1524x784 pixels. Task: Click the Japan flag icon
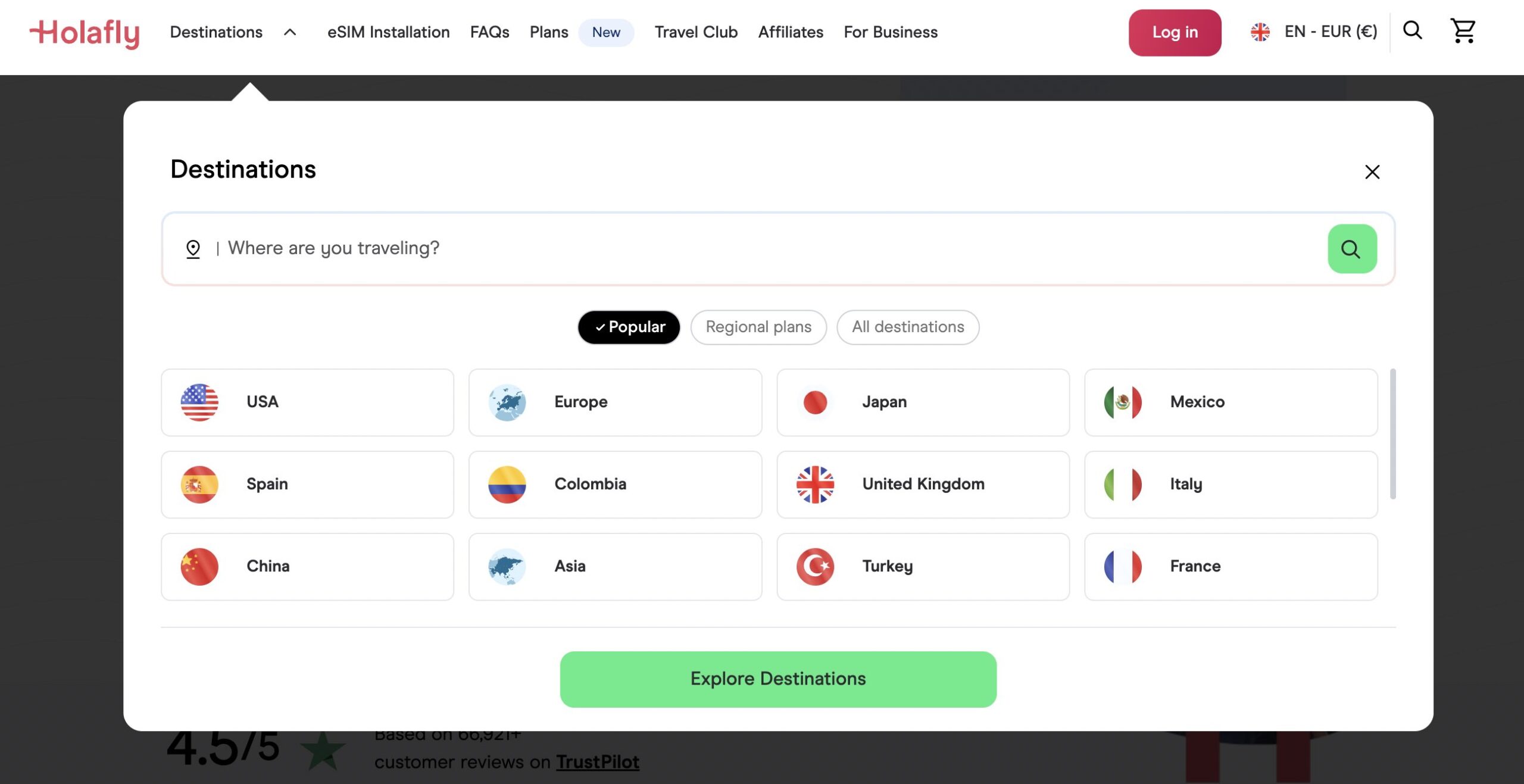pos(815,402)
